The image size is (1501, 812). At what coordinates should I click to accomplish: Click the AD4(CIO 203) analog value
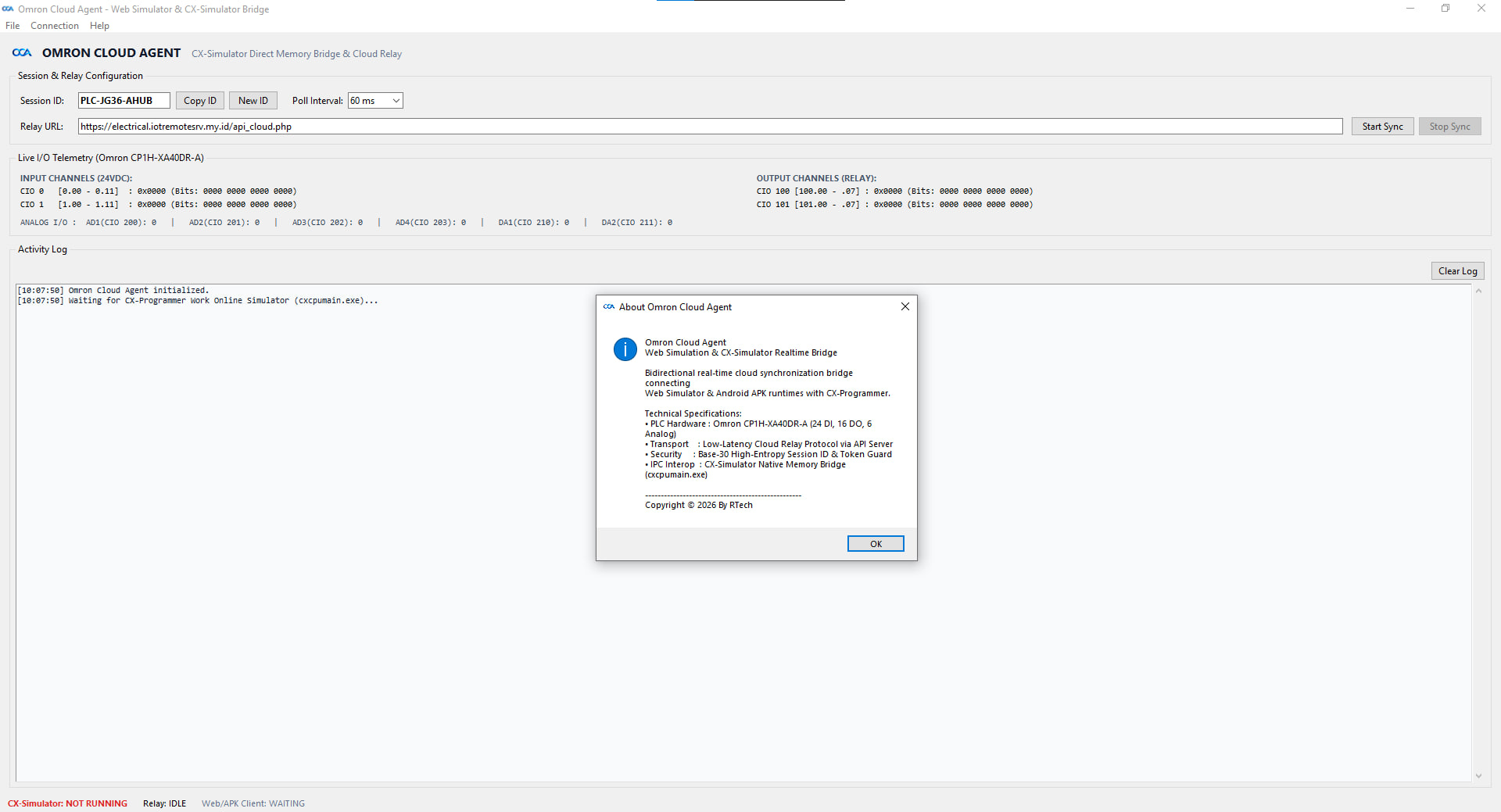coord(431,223)
